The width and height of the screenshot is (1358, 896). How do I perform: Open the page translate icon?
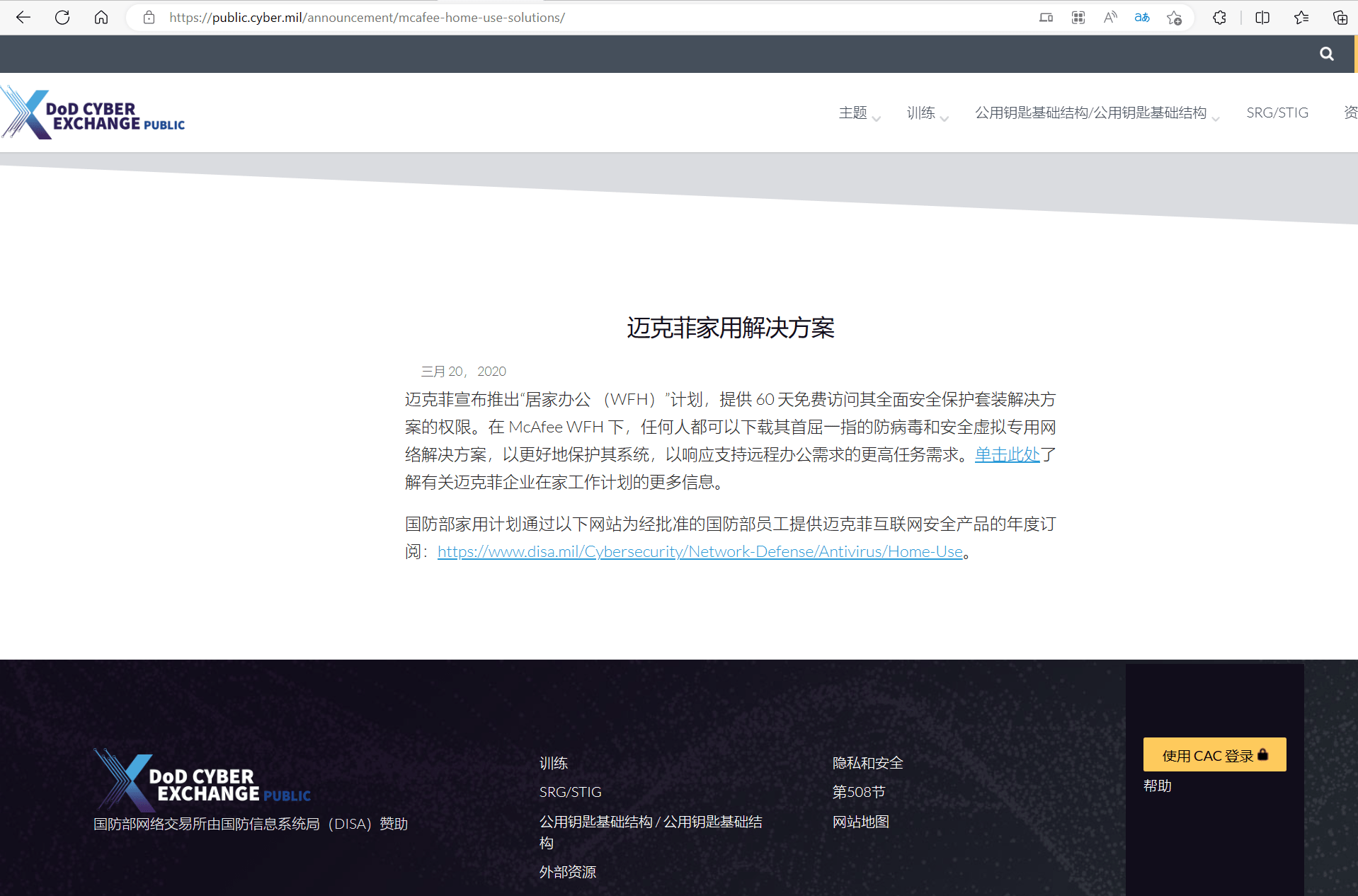1142,18
